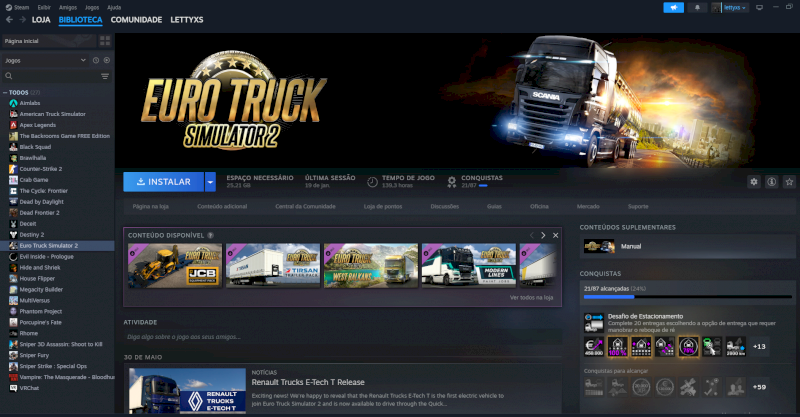This screenshot has width=800, height=417.
Task: Open the Exibir menu
Action: [x=44, y=8]
